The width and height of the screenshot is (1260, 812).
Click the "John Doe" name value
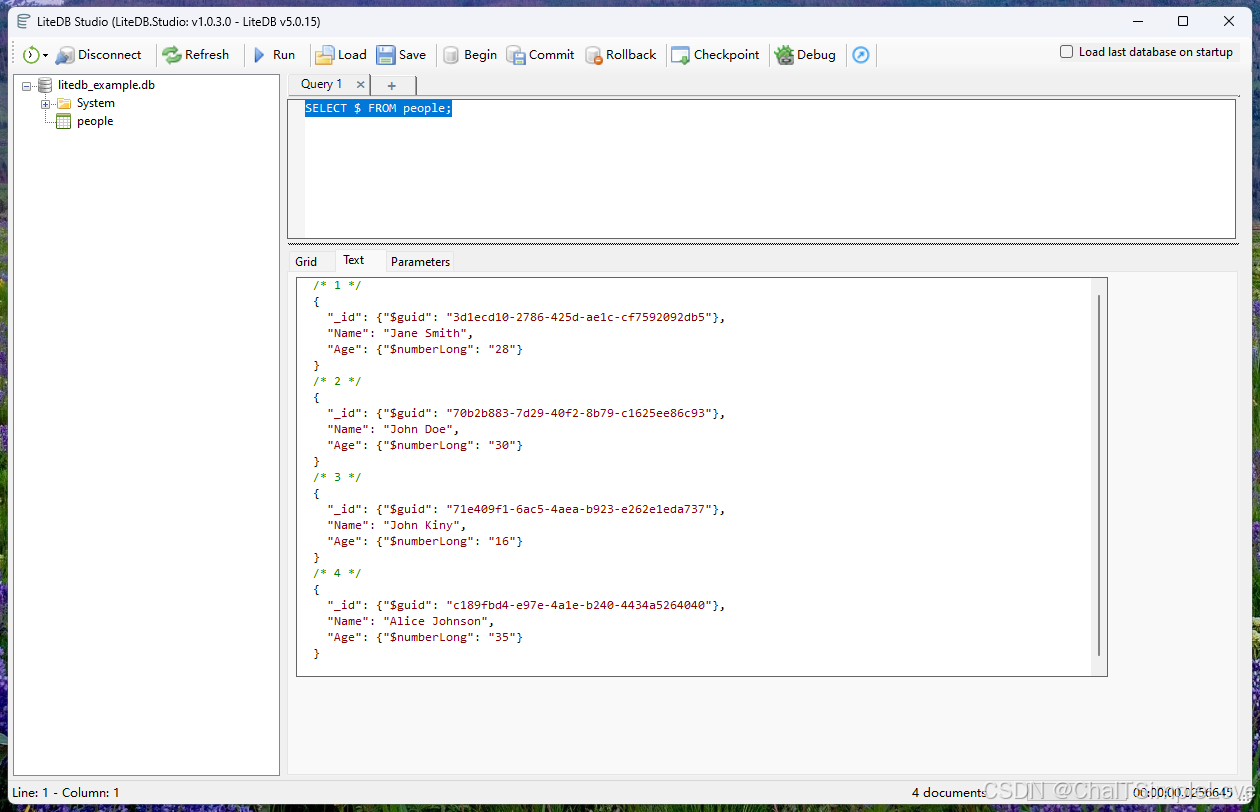pos(420,429)
